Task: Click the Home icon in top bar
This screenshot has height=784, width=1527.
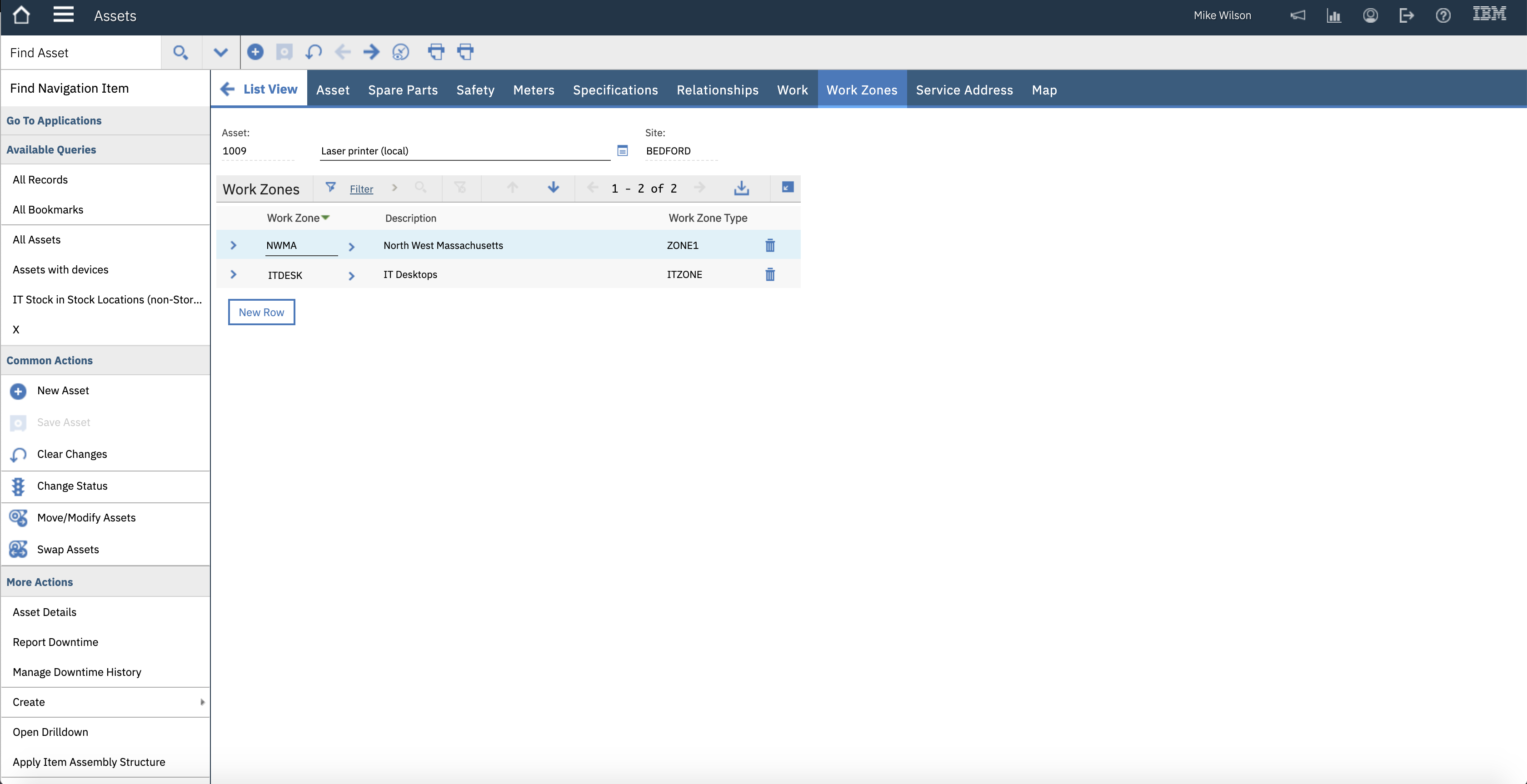Action: [x=21, y=15]
